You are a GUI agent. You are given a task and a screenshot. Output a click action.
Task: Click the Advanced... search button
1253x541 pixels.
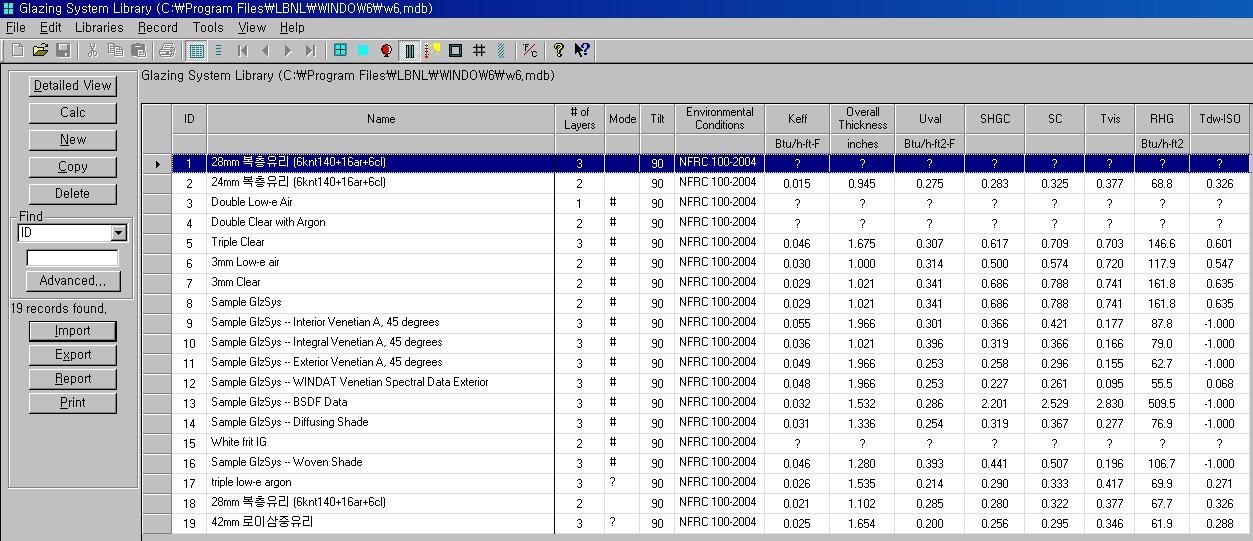(x=73, y=281)
